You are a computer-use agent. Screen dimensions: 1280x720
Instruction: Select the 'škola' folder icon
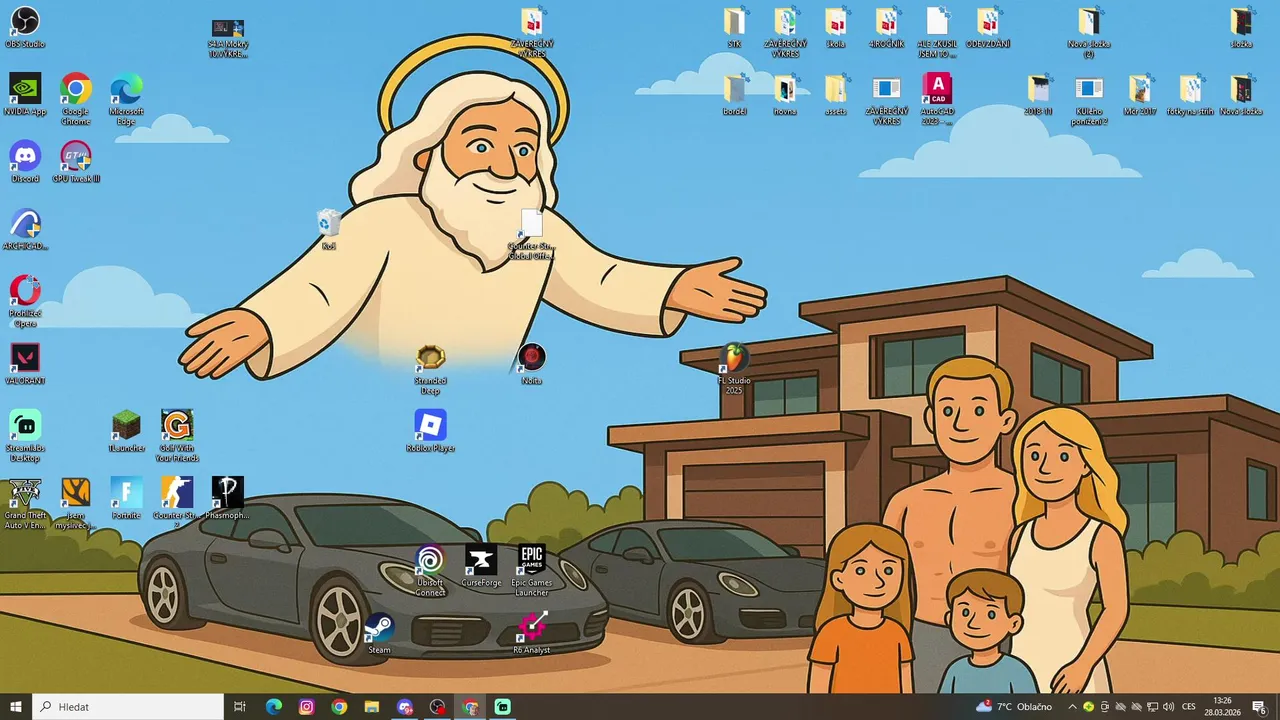click(x=836, y=28)
